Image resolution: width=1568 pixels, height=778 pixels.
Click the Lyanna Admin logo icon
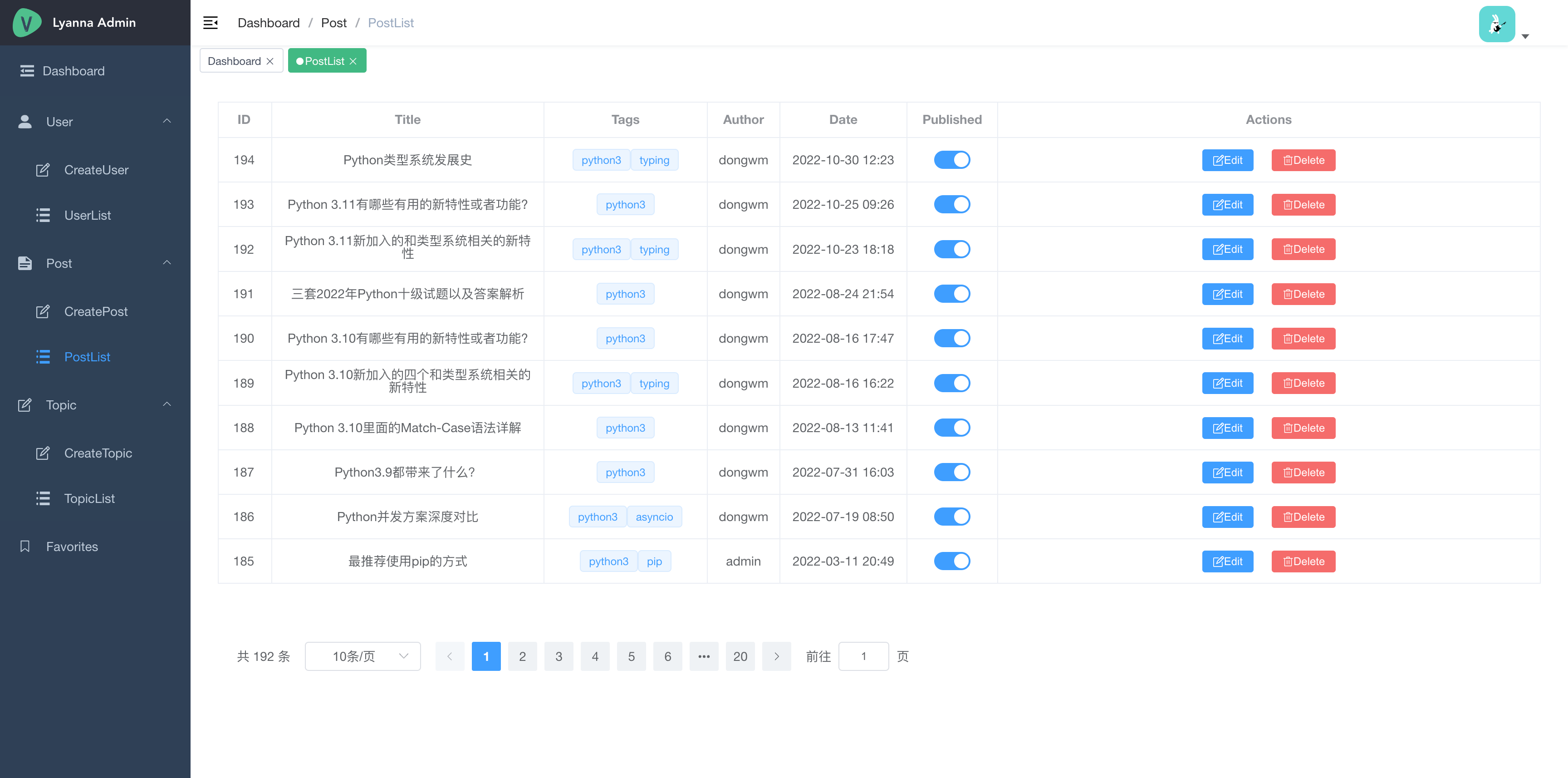tap(27, 23)
